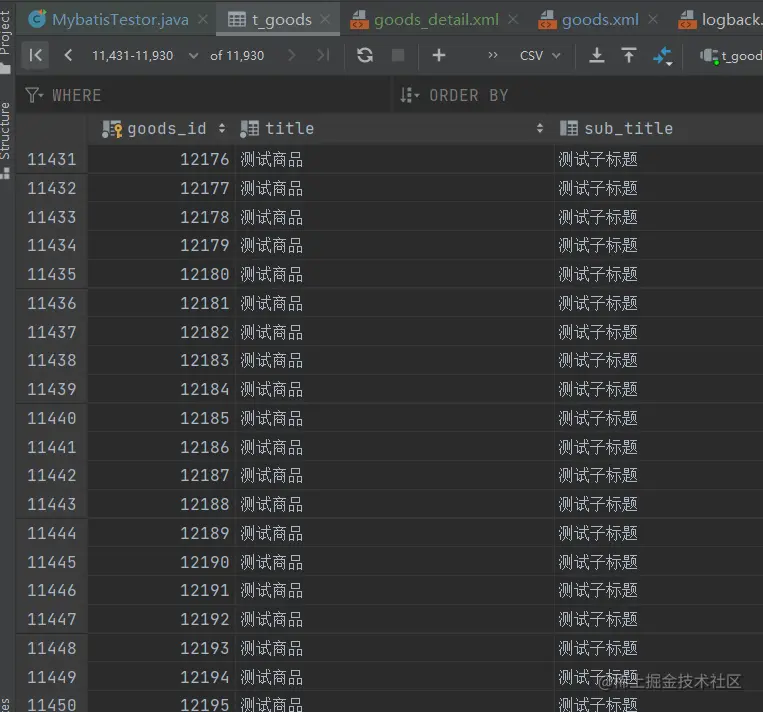The width and height of the screenshot is (763, 712).
Task: Select row number 11435
Action: pyautogui.click(x=52, y=274)
